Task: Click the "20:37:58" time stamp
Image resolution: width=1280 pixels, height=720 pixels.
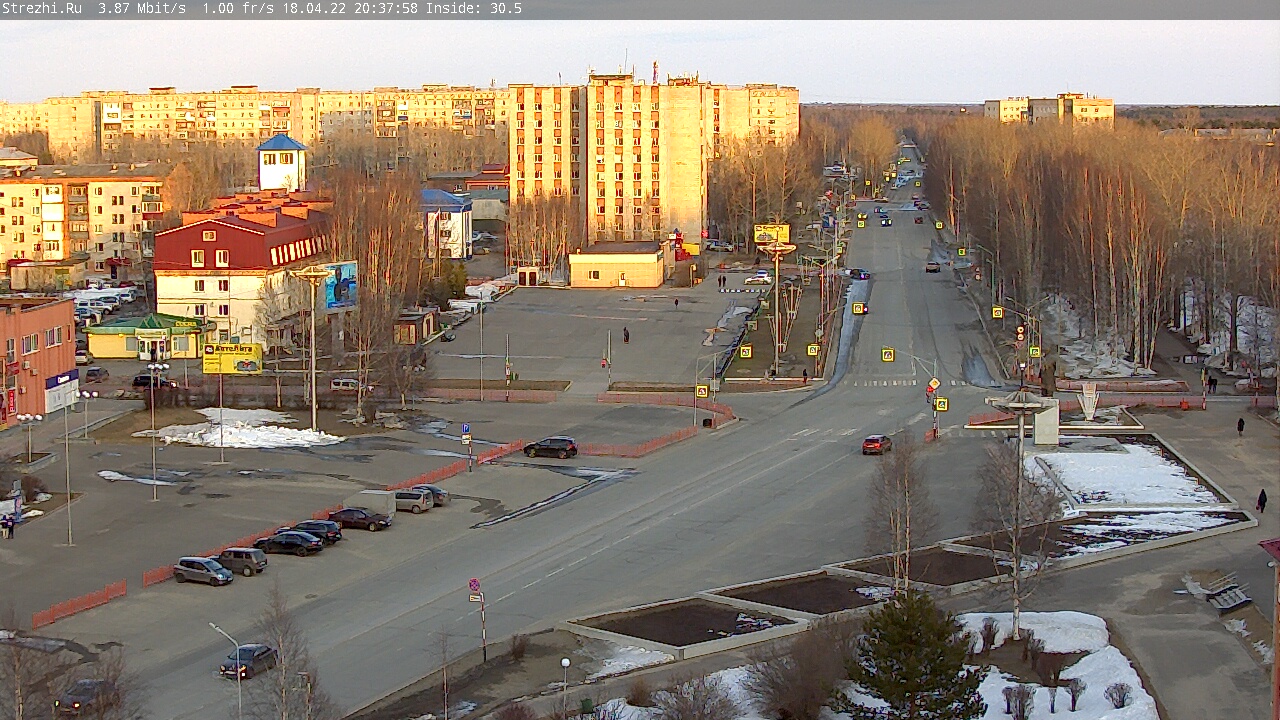Action: pos(386,8)
